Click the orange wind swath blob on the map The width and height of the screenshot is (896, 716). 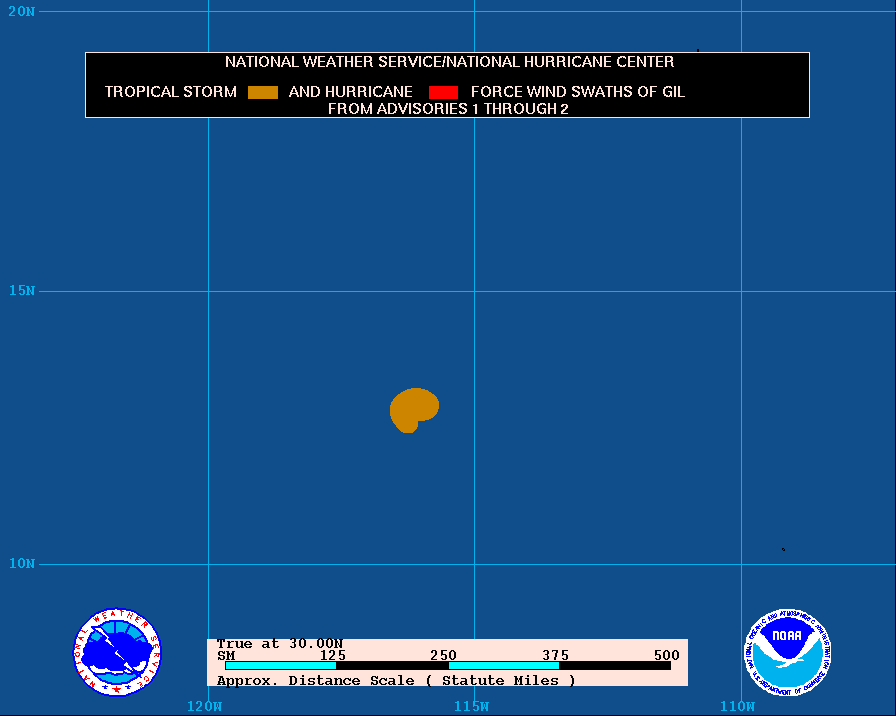pyautogui.click(x=414, y=410)
